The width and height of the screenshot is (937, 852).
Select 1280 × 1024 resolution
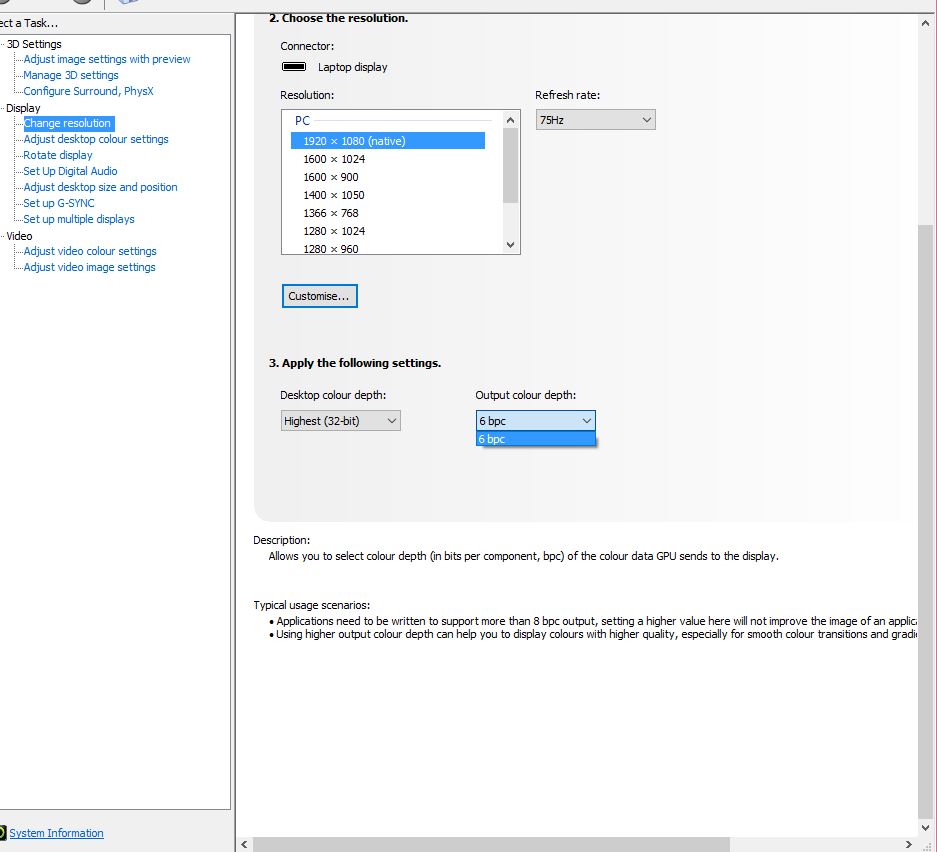334,231
